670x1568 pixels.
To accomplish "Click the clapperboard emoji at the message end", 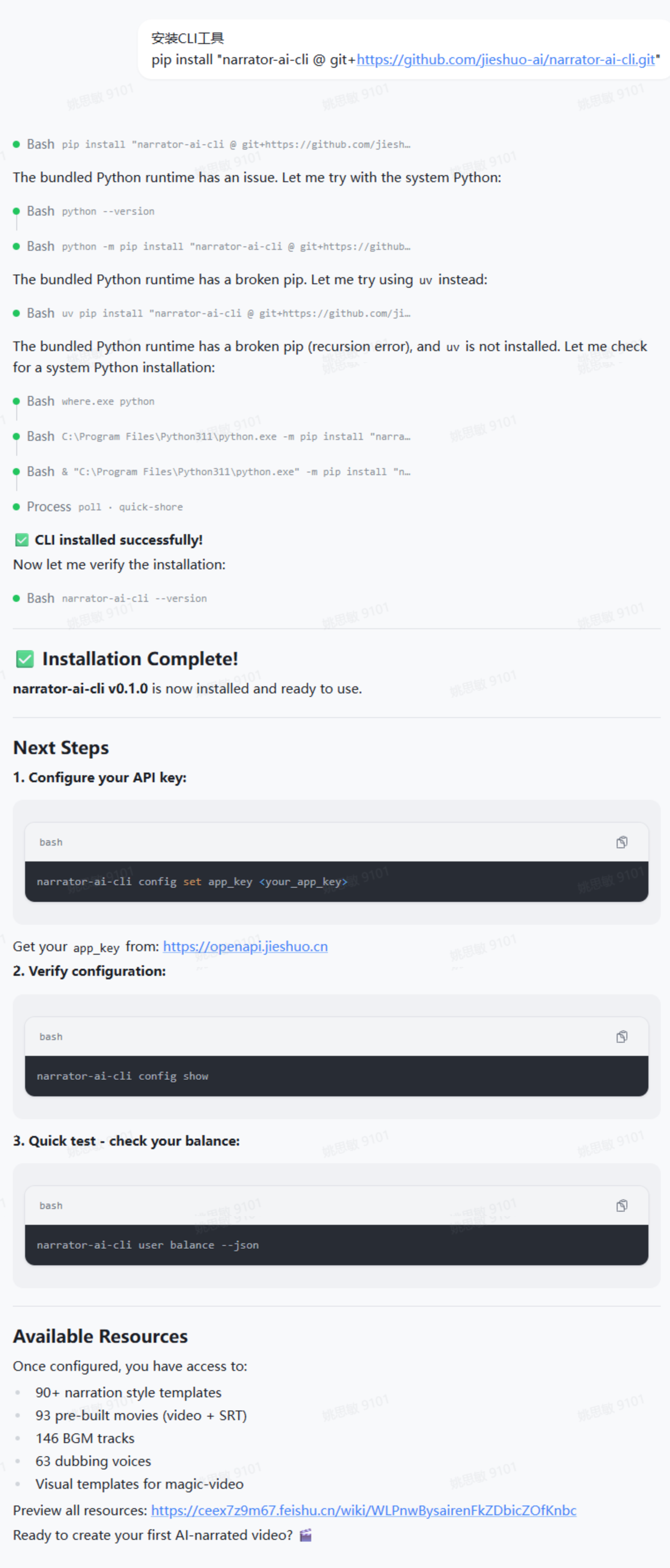I will tap(306, 1535).
